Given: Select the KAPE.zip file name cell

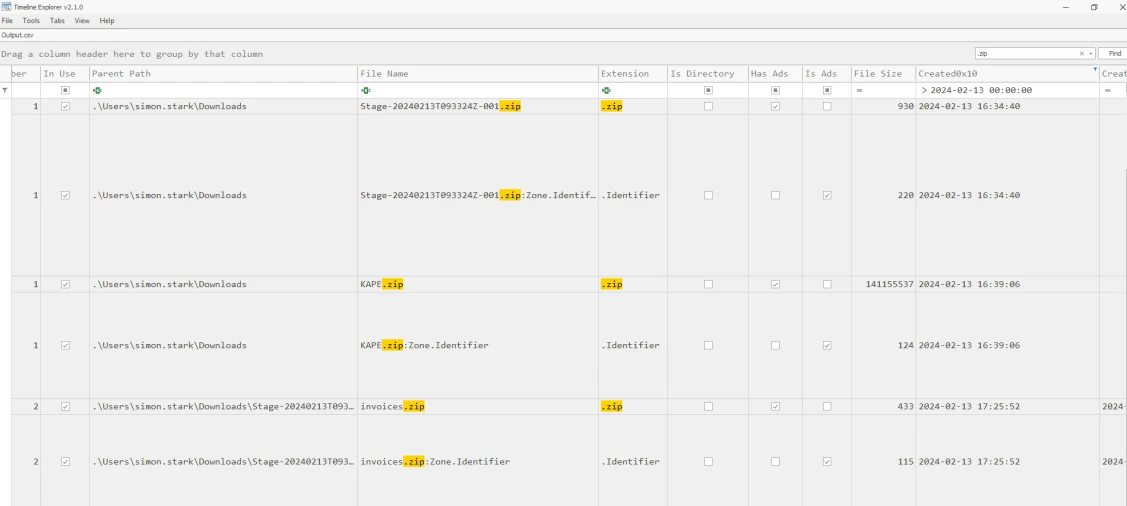Looking at the screenshot, I should pos(478,284).
